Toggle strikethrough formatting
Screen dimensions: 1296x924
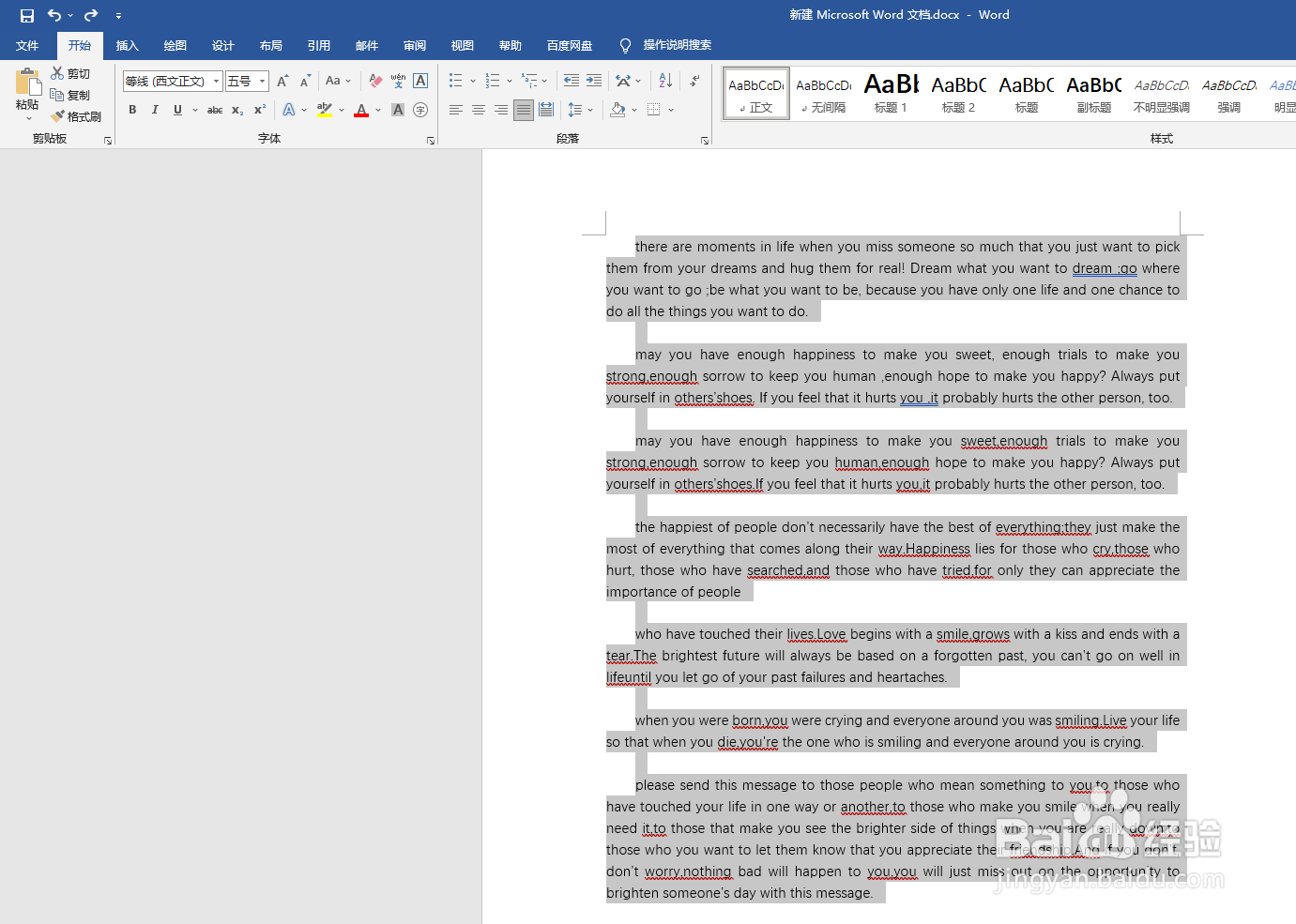click(x=215, y=110)
